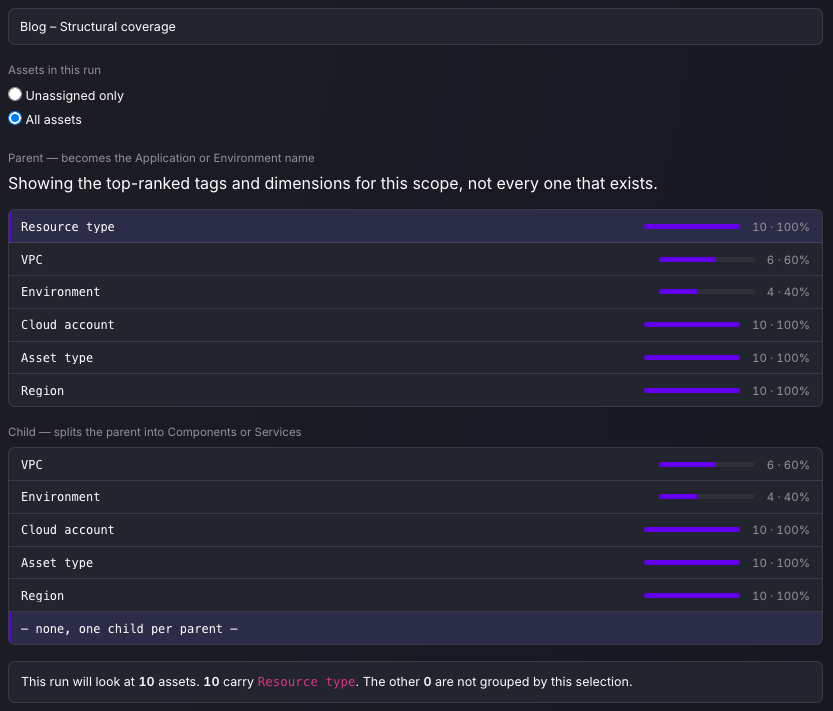Choose Asset type in the Parent list
This screenshot has height=711, width=833.
tap(415, 358)
